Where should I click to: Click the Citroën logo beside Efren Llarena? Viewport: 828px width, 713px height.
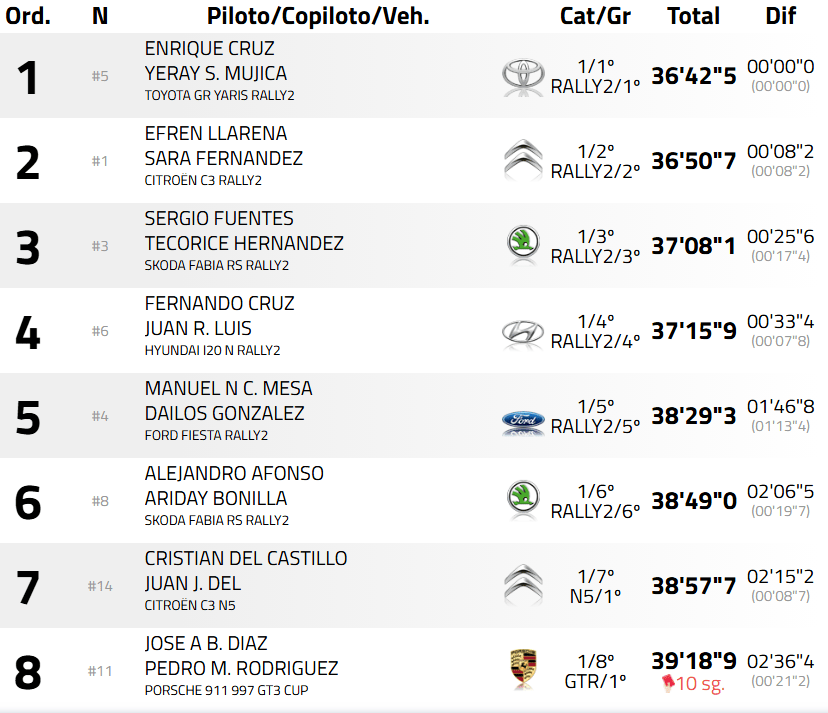[x=522, y=159]
